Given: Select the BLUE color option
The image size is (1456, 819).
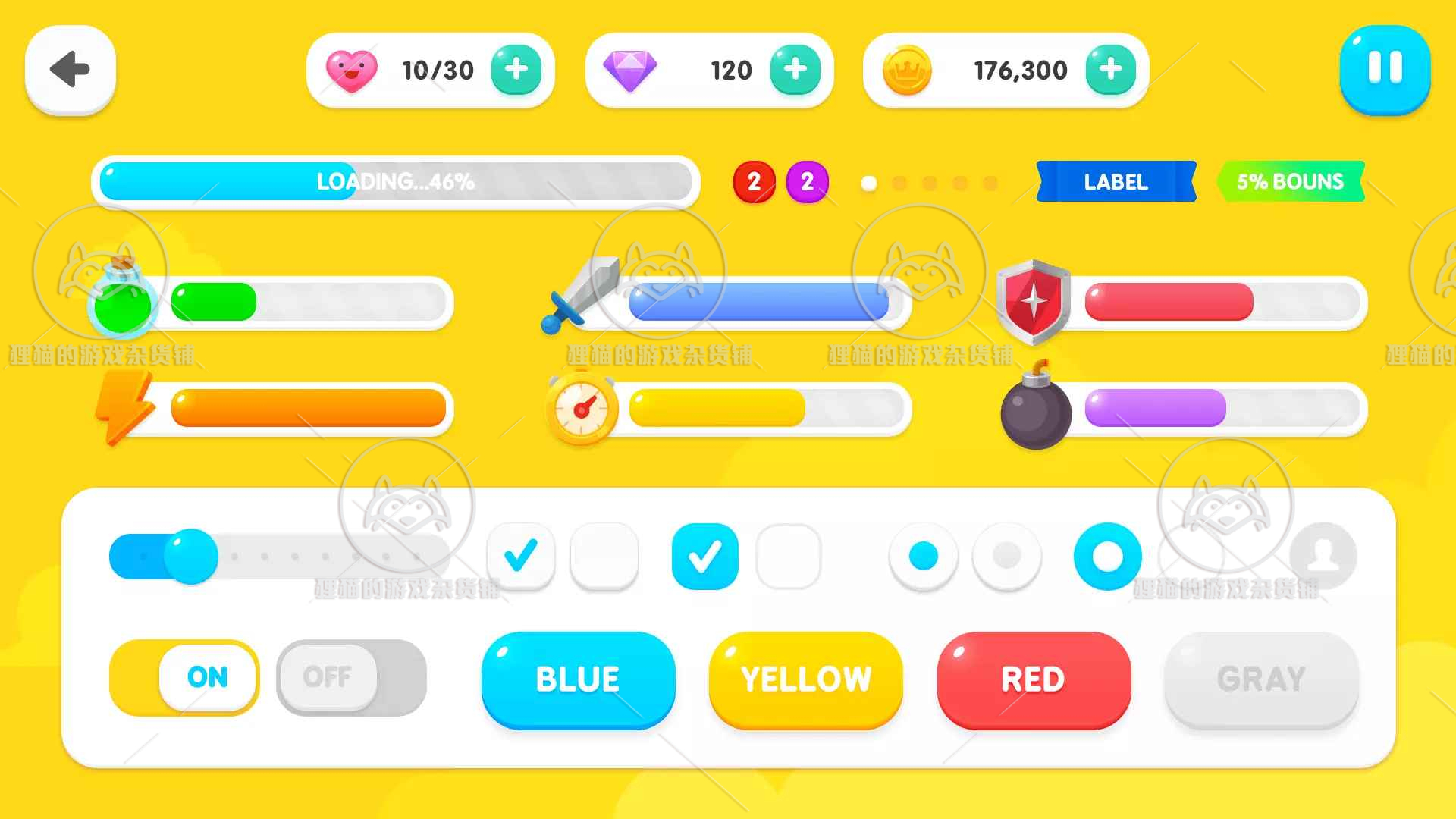Looking at the screenshot, I should [x=576, y=678].
